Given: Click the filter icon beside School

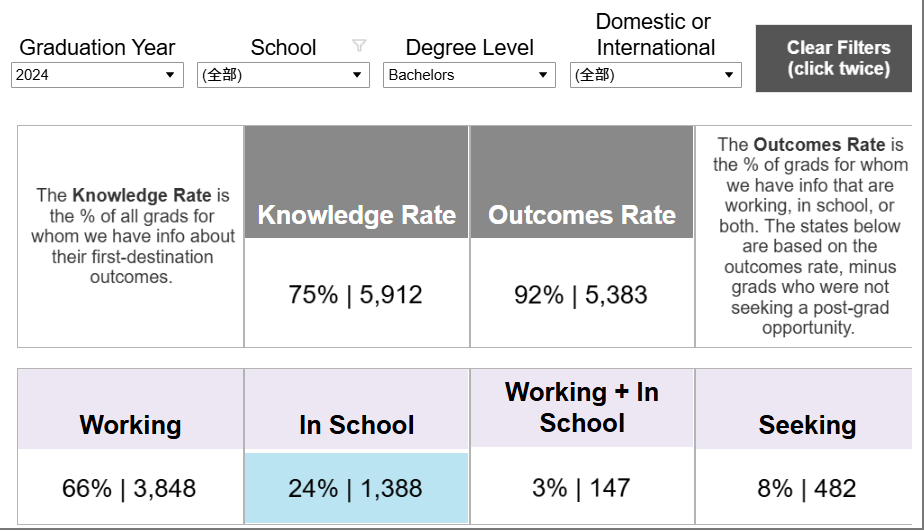Looking at the screenshot, I should 359,45.
